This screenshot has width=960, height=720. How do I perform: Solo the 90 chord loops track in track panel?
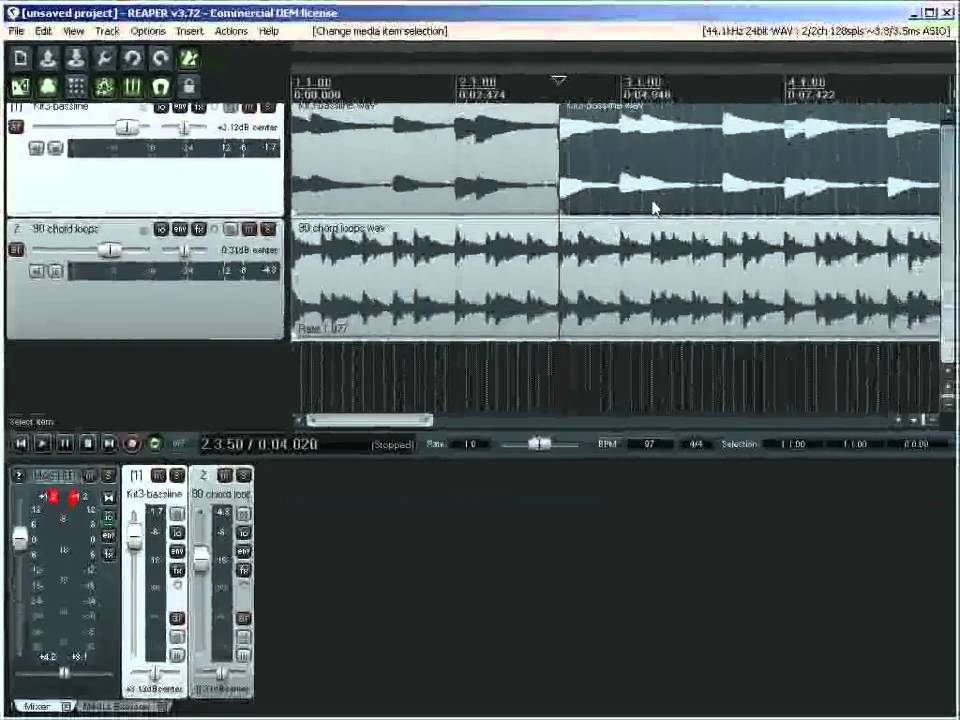coord(268,229)
